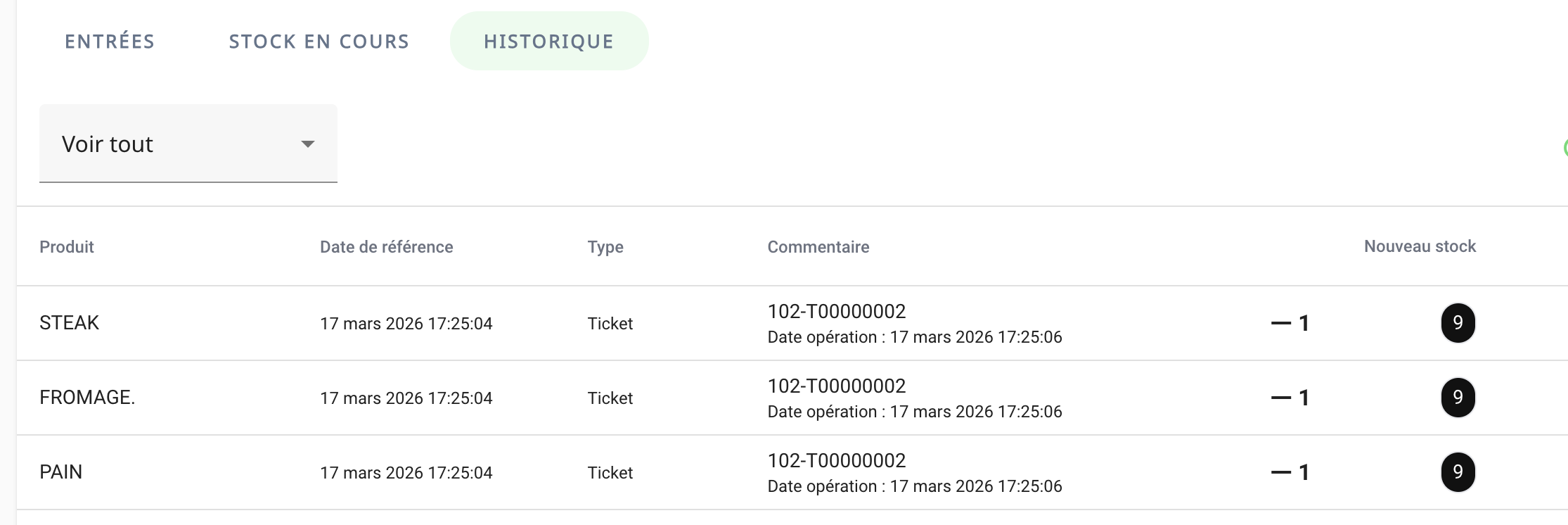Open ticket 102-T00000002 in the STEAK row
Image resolution: width=1568 pixels, height=525 pixels.
837,312
